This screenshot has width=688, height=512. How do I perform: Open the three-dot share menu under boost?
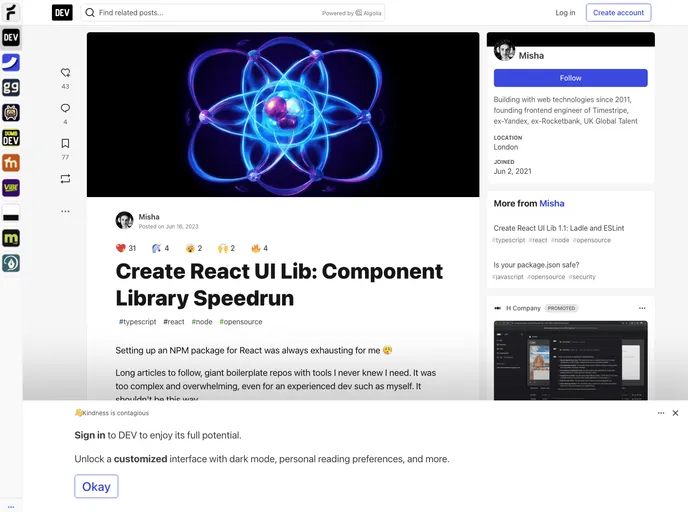pyautogui.click(x=65, y=211)
